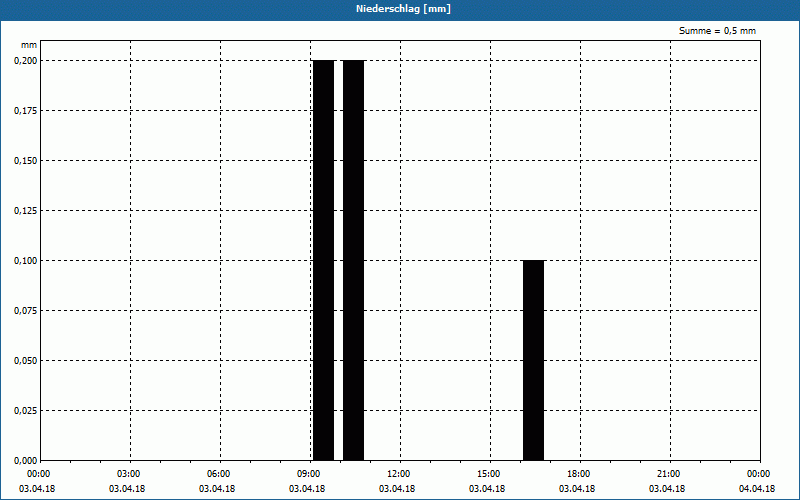Click the y-axis value '0,200'
The width and height of the screenshot is (800, 500).
[x=26, y=61]
